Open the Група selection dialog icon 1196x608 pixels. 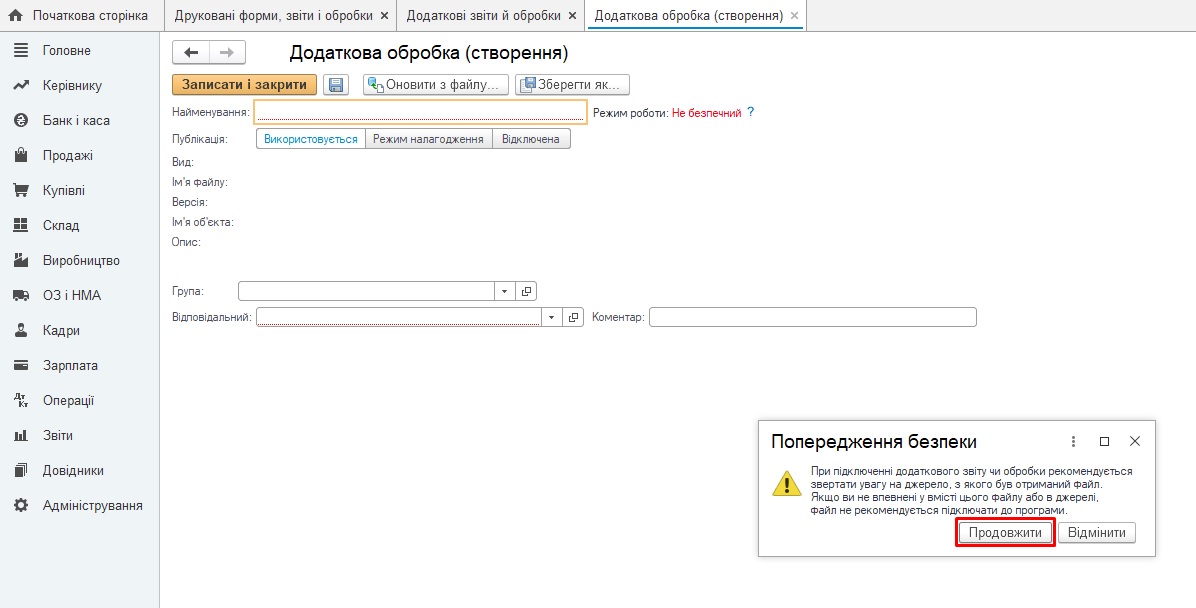527,291
